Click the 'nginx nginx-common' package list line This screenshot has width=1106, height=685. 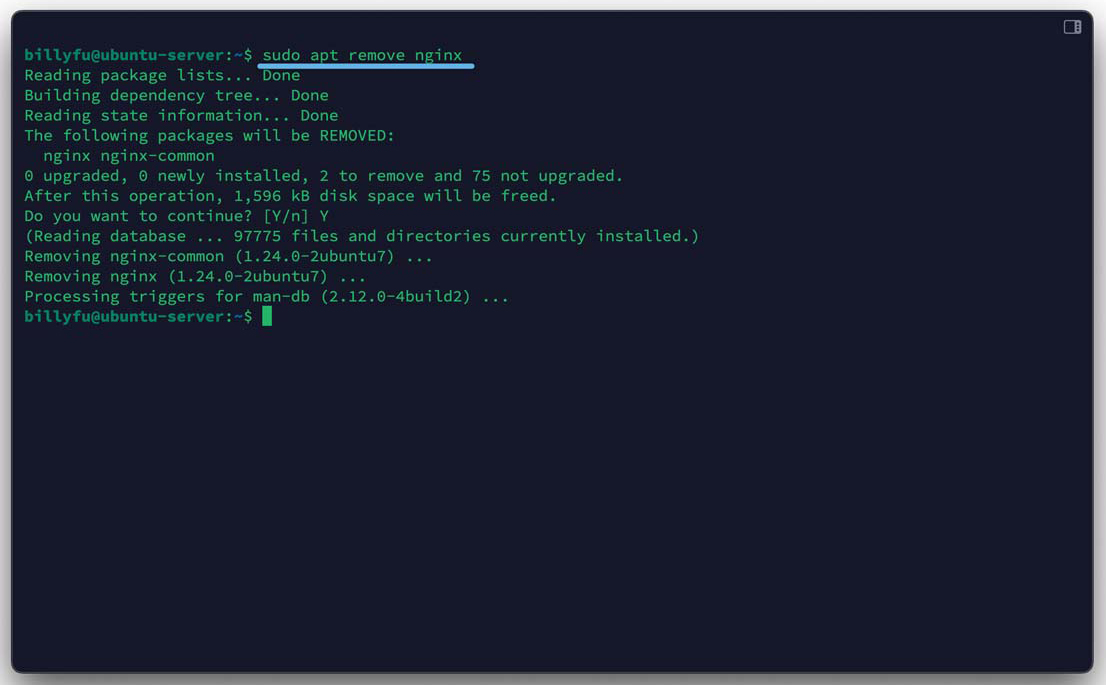click(129, 155)
